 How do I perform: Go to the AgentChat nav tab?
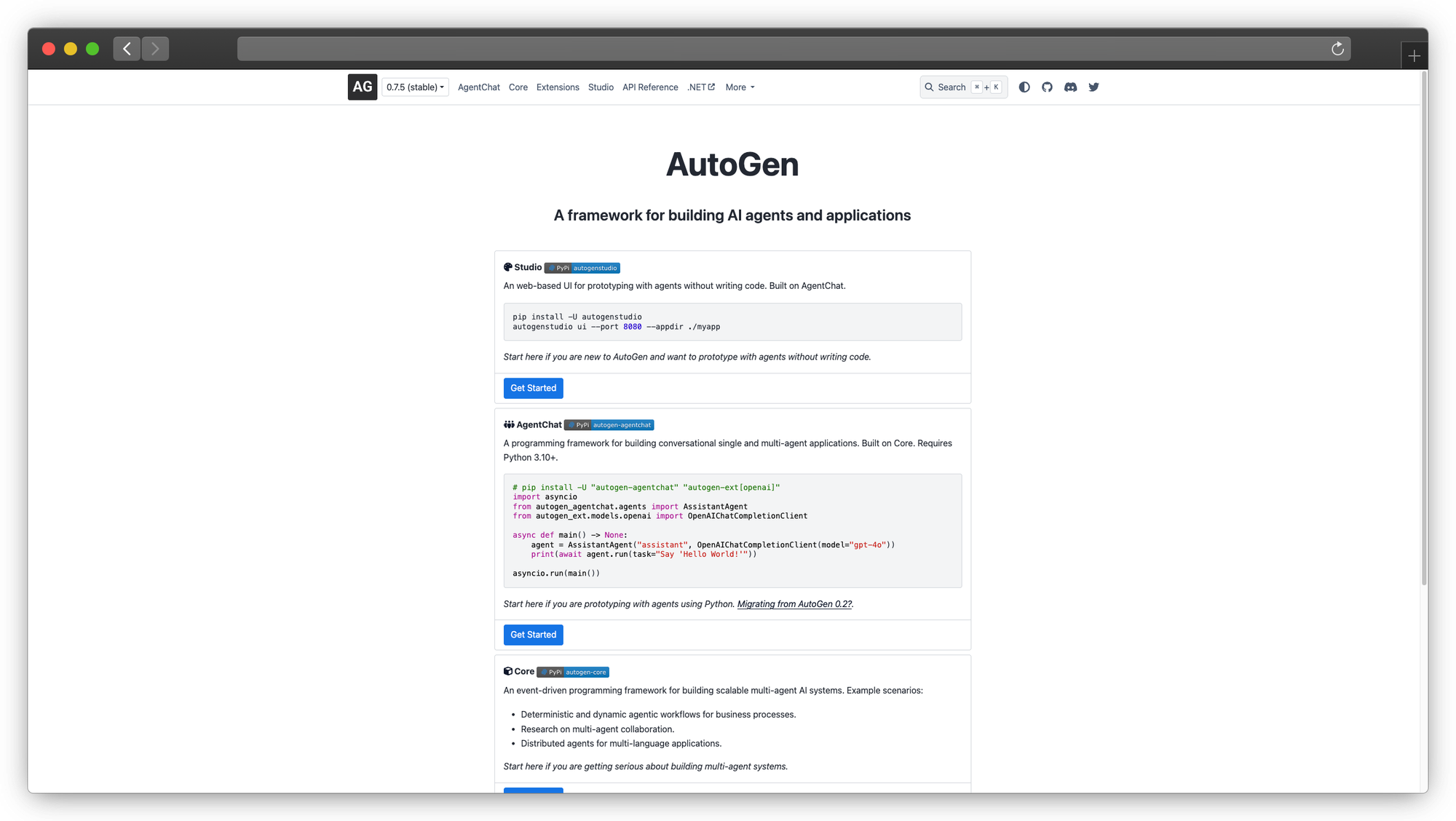[x=478, y=87]
